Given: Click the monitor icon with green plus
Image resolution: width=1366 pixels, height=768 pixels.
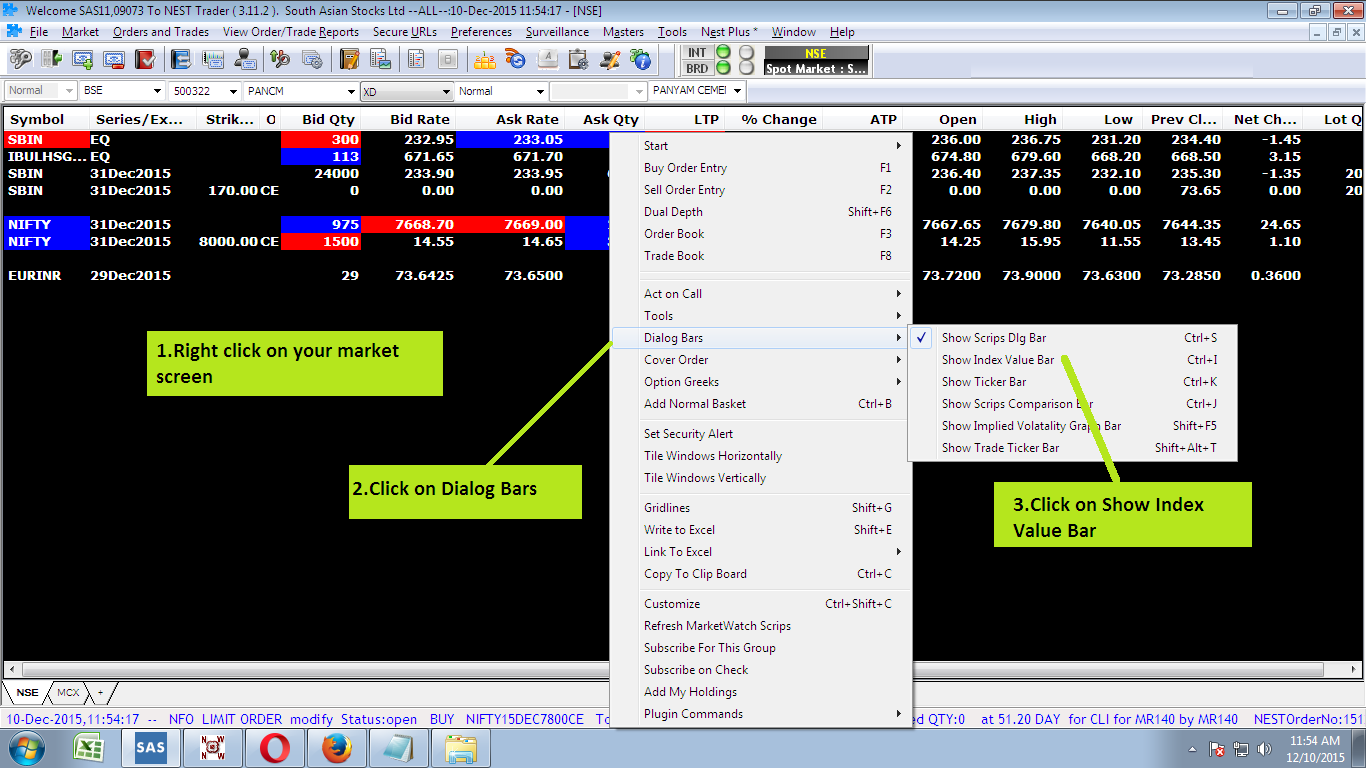Looking at the screenshot, I should point(83,59).
